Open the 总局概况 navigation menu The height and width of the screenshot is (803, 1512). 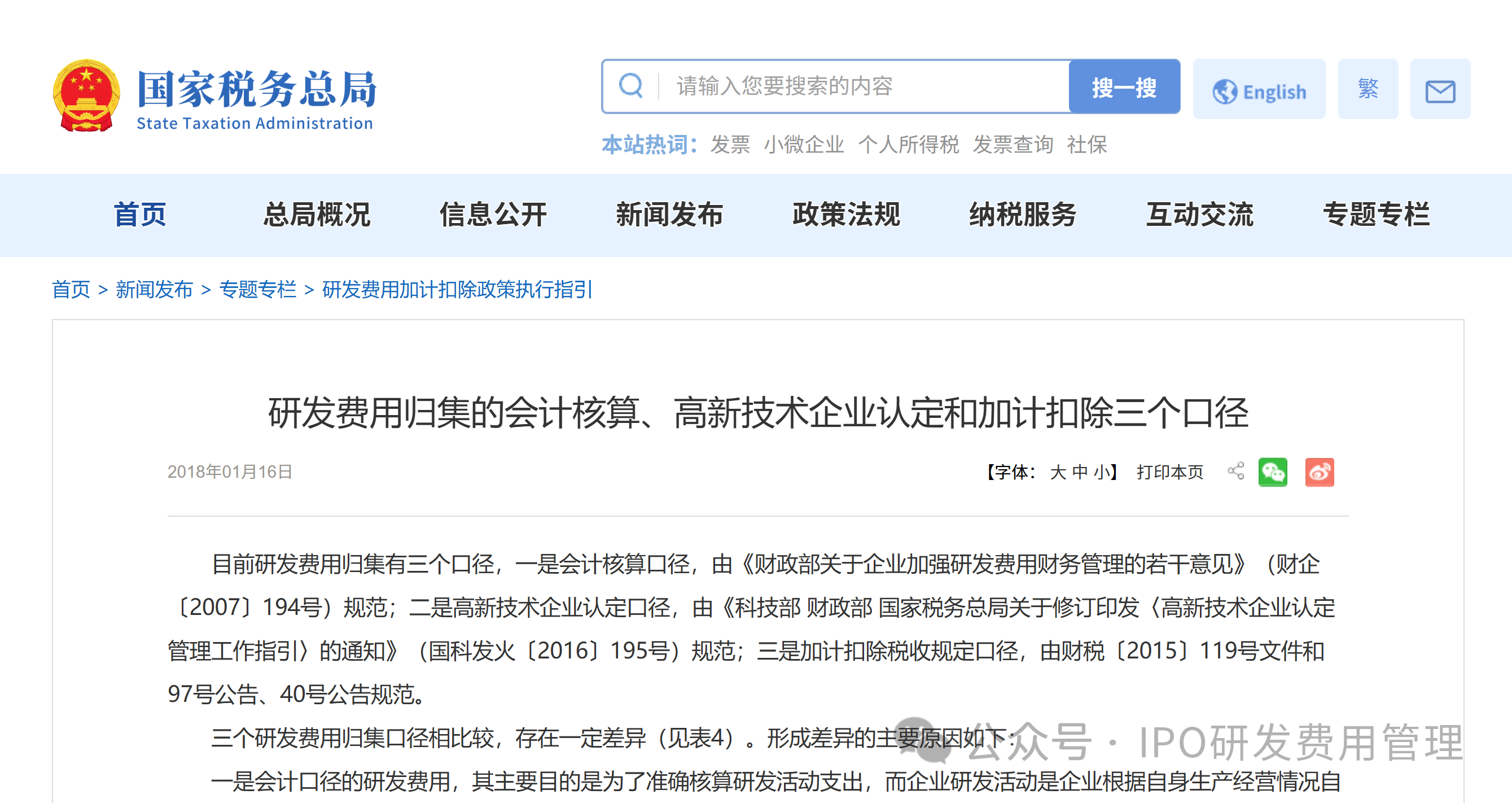point(317,215)
